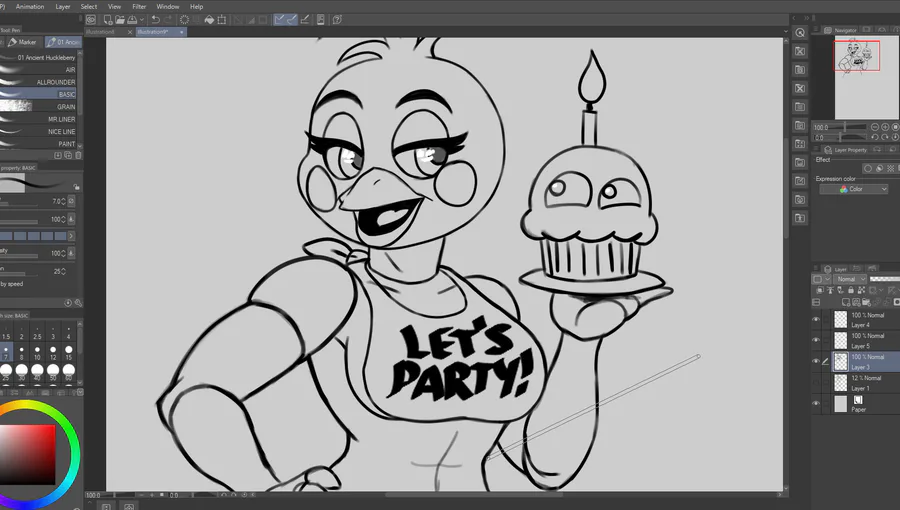Toggle Snap to Grid icon

(305, 20)
